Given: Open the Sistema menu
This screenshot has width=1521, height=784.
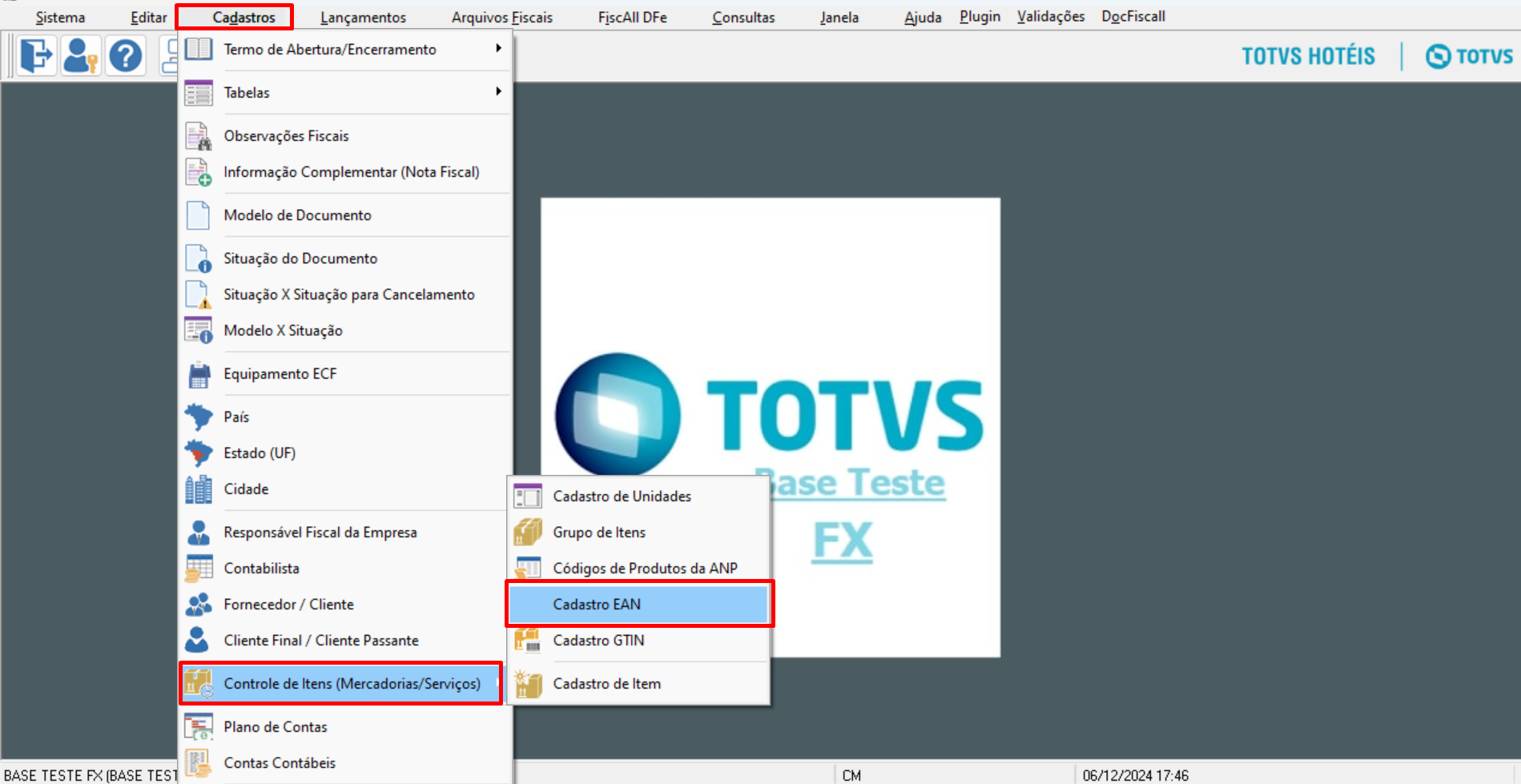Looking at the screenshot, I should point(60,18).
